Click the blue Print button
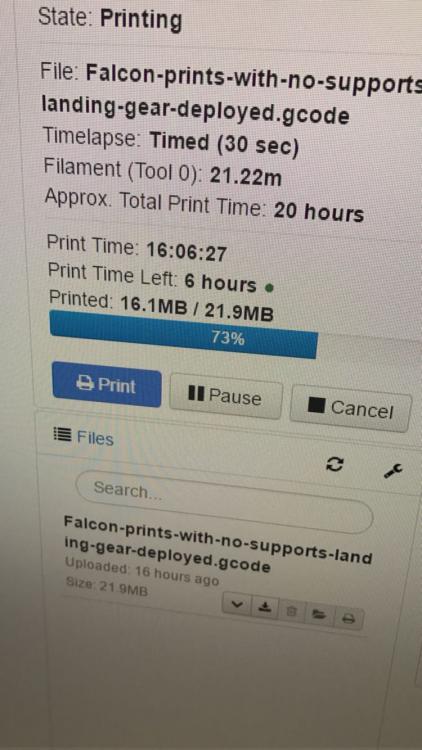The width and height of the screenshot is (422, 750). pyautogui.click(x=107, y=384)
